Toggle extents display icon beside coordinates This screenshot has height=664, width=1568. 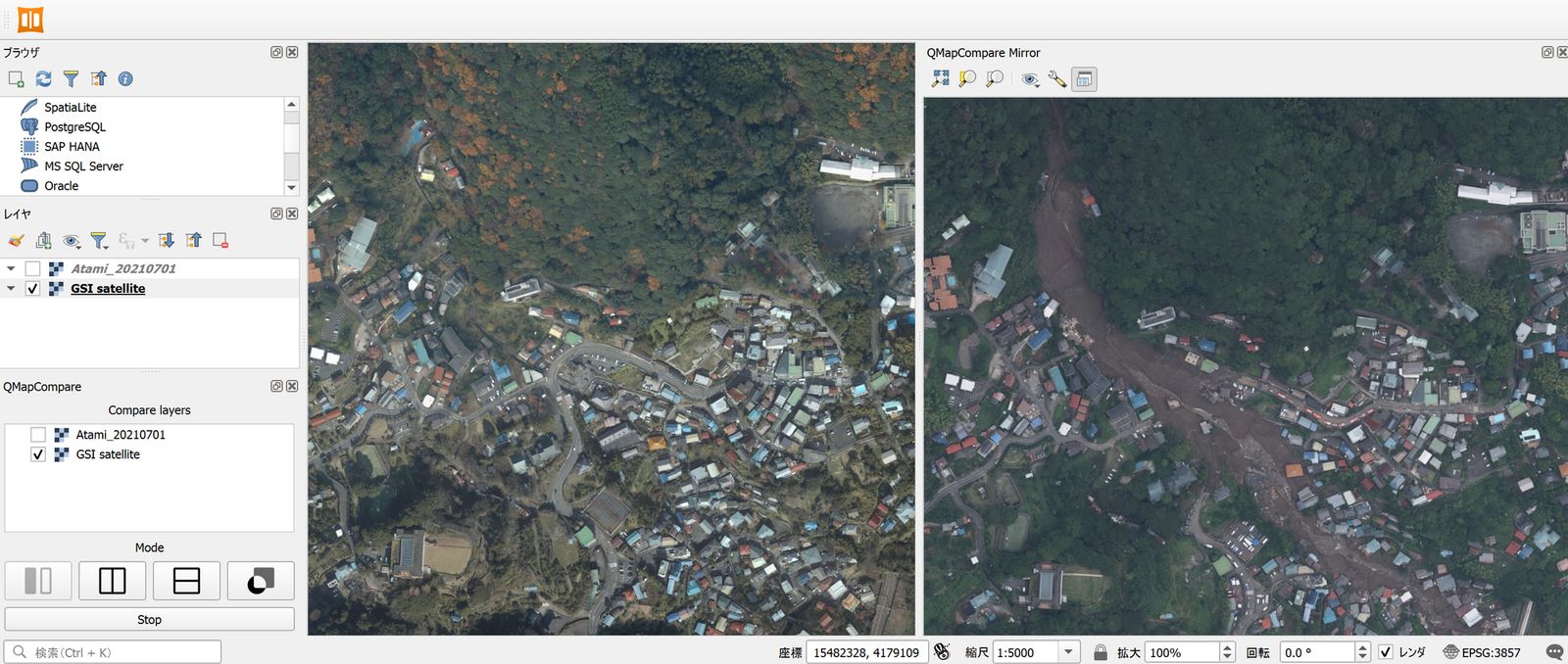tap(942, 652)
